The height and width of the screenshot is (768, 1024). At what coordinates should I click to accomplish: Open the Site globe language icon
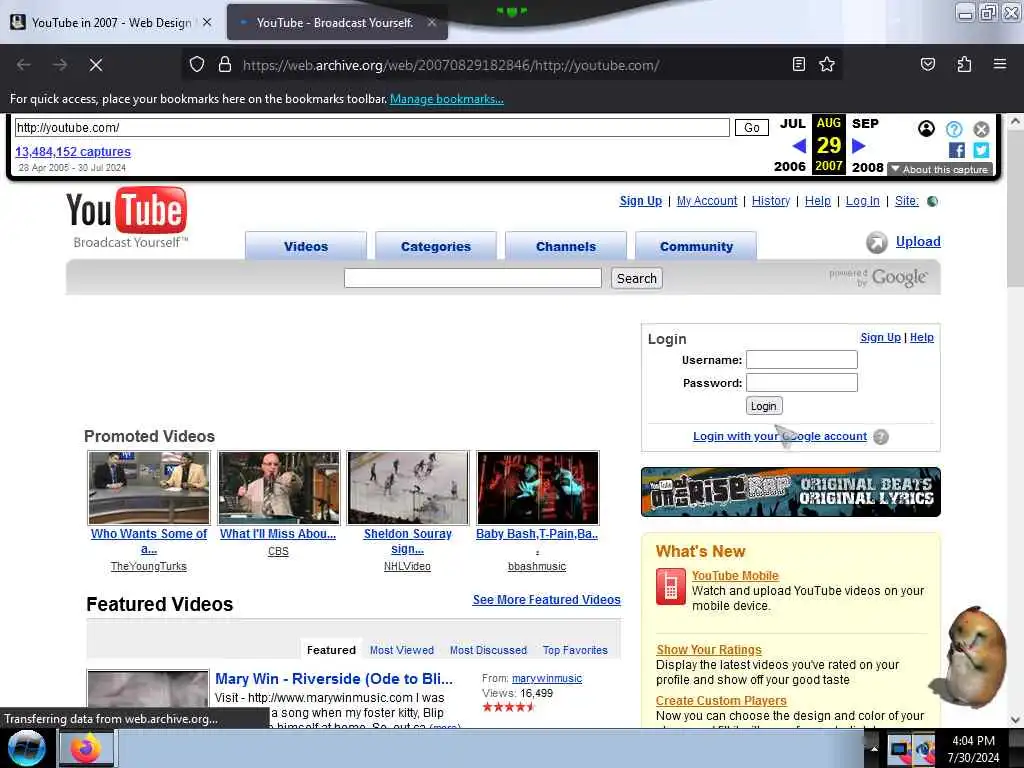tap(933, 201)
